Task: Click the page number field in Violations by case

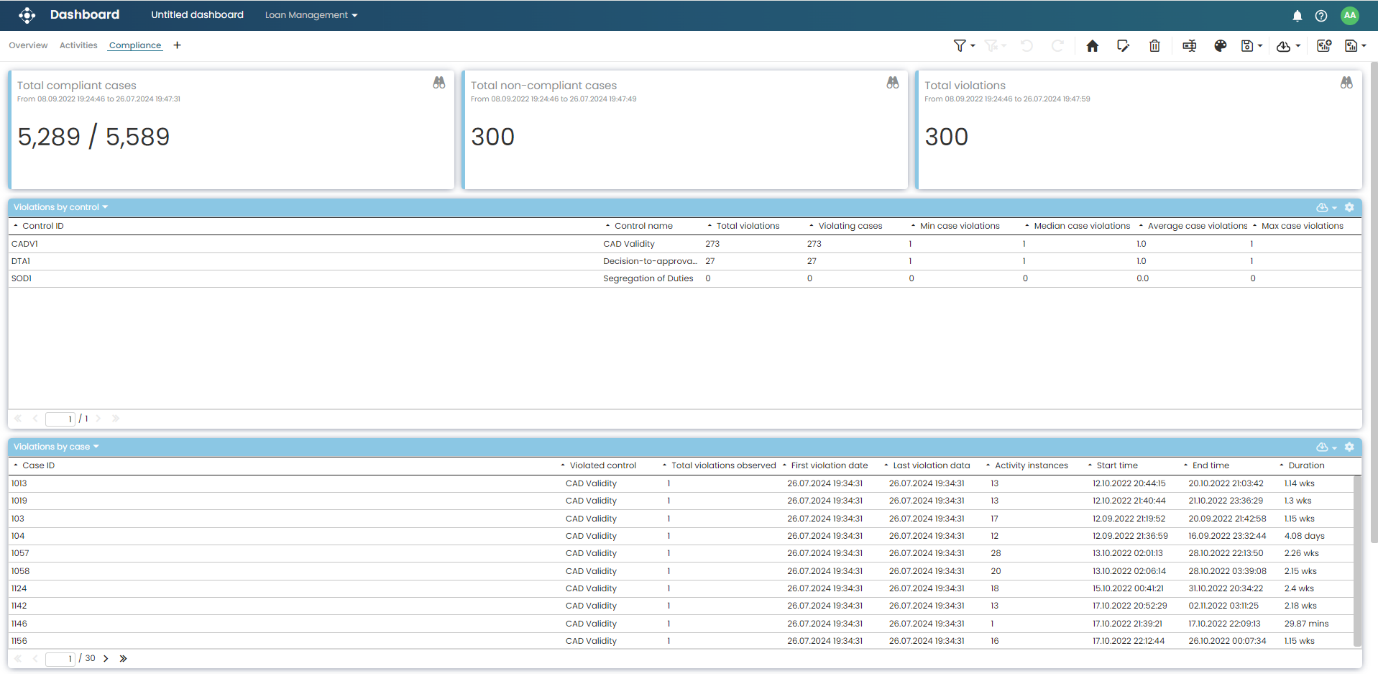Action: click(x=61, y=659)
